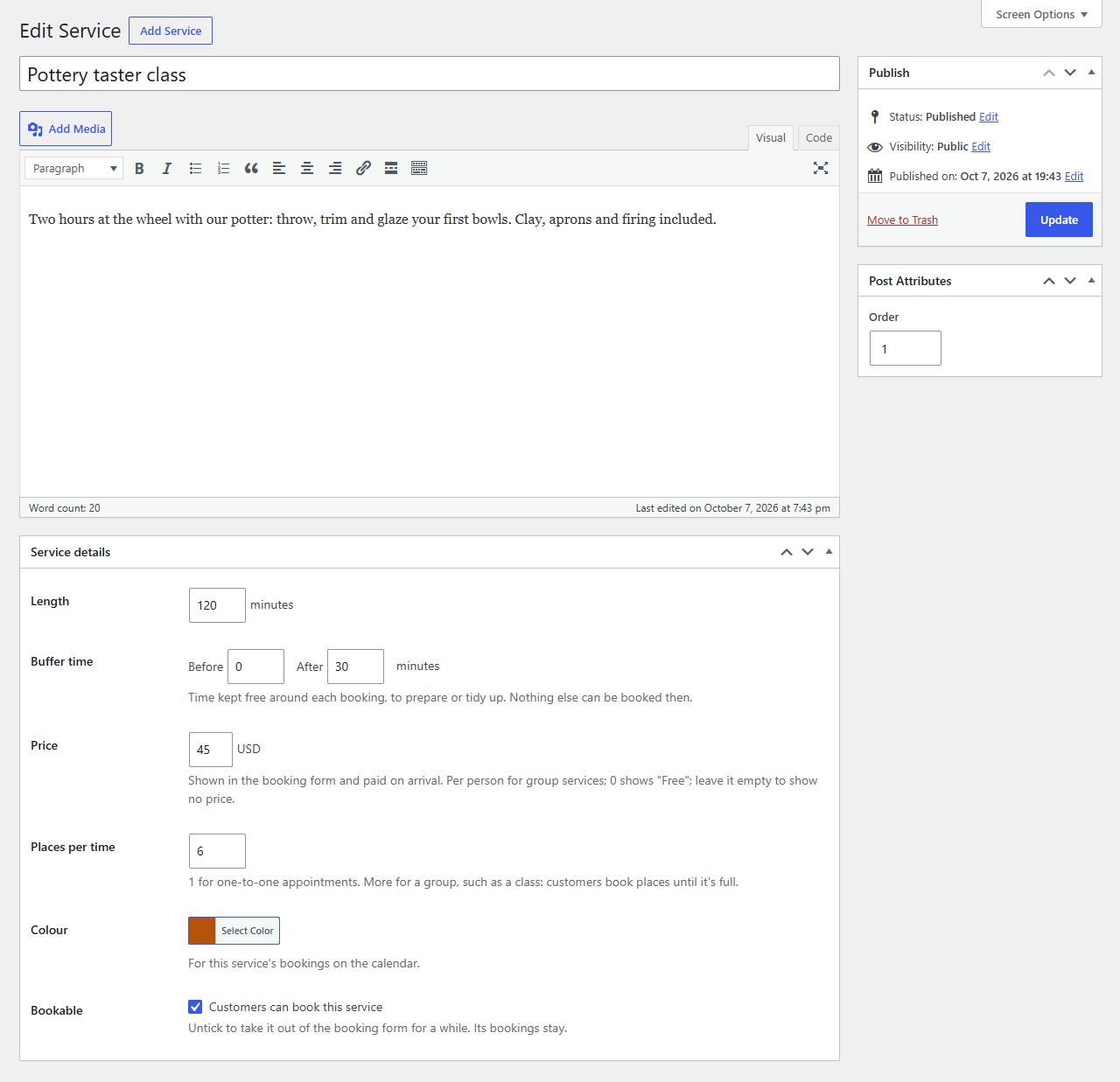
Task: Open the Paragraph format dropdown
Action: [x=73, y=168]
